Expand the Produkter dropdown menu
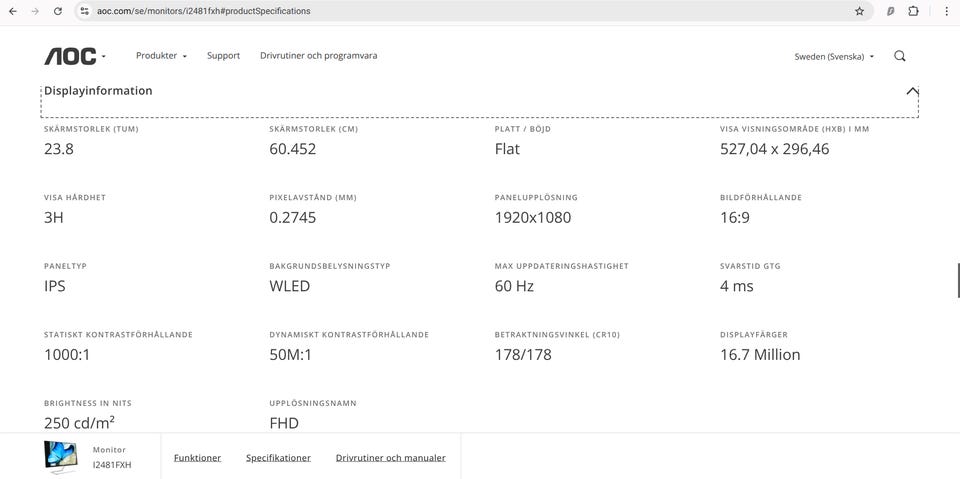 161,56
